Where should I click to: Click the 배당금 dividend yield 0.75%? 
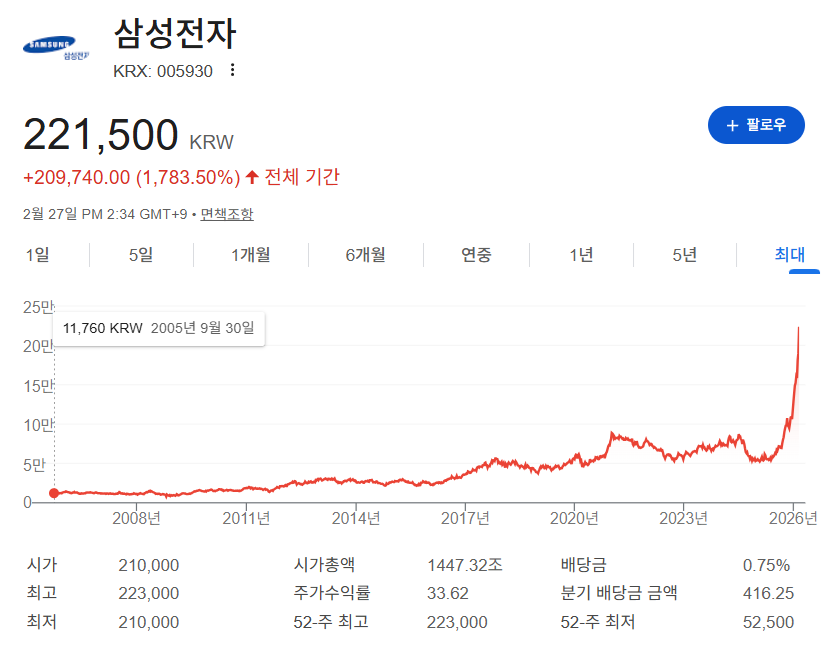click(x=766, y=565)
